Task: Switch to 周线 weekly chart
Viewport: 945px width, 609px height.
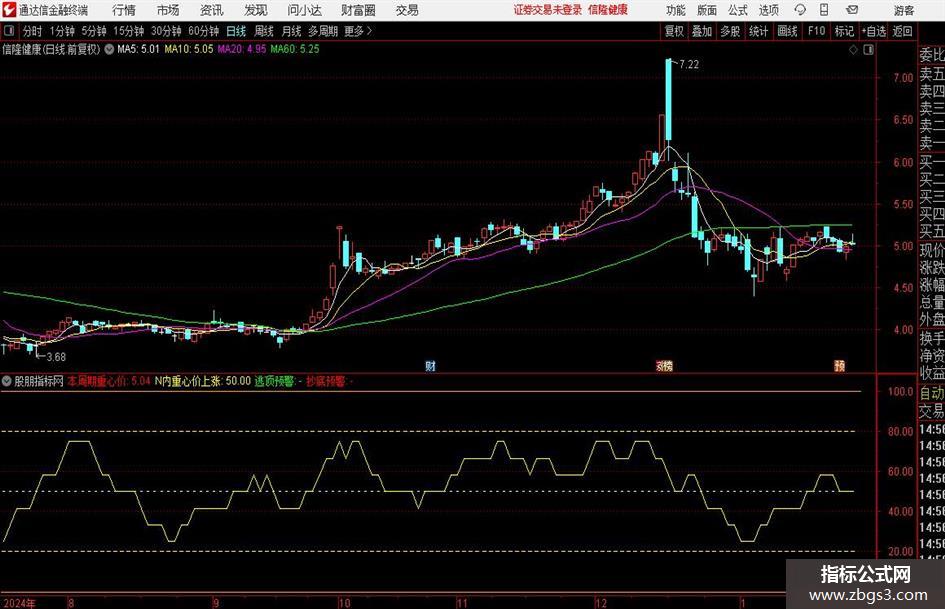Action: pos(263,31)
